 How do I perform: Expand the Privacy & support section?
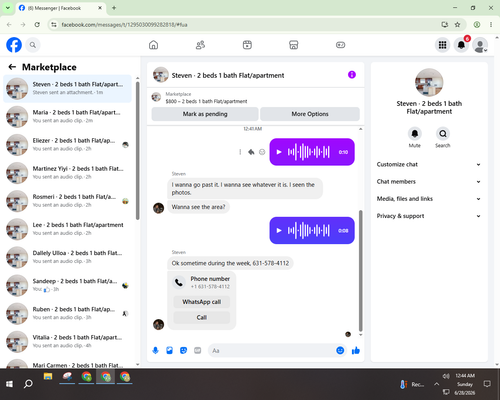tap(429, 216)
